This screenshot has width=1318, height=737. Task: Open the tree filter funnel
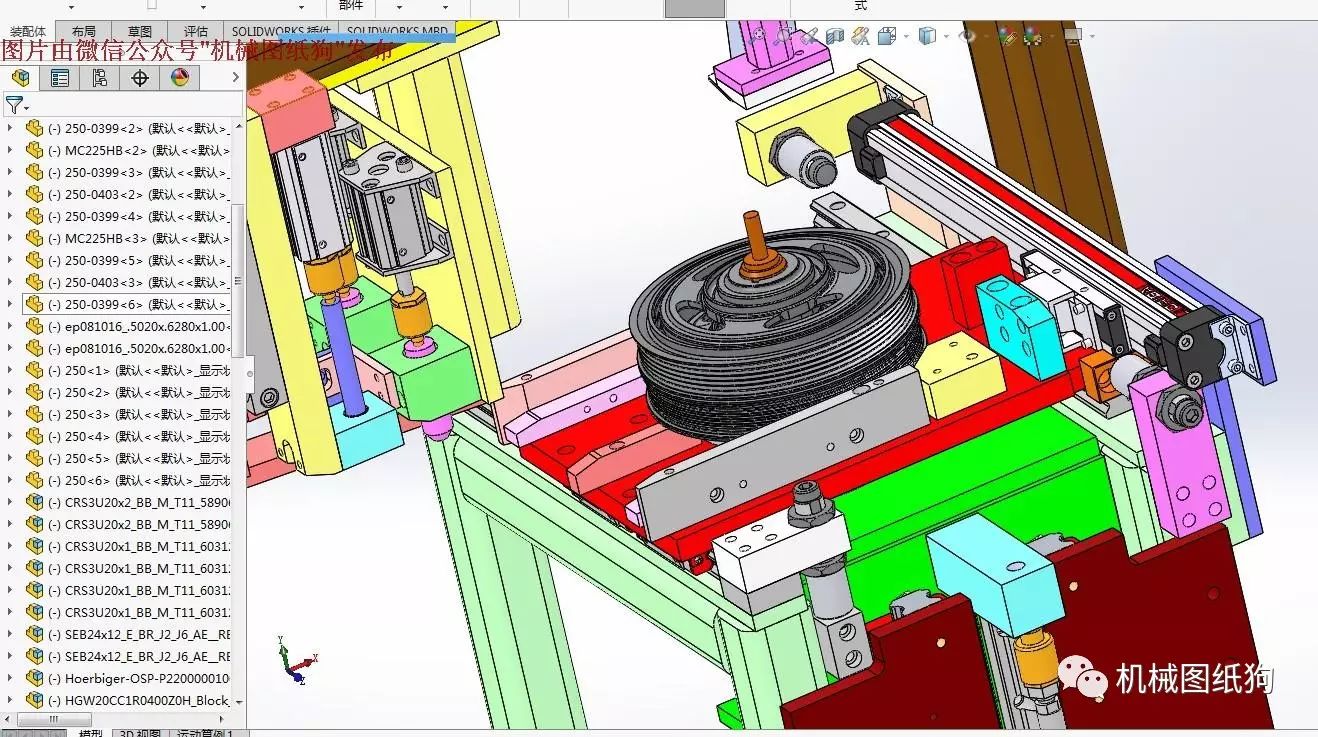(x=13, y=104)
